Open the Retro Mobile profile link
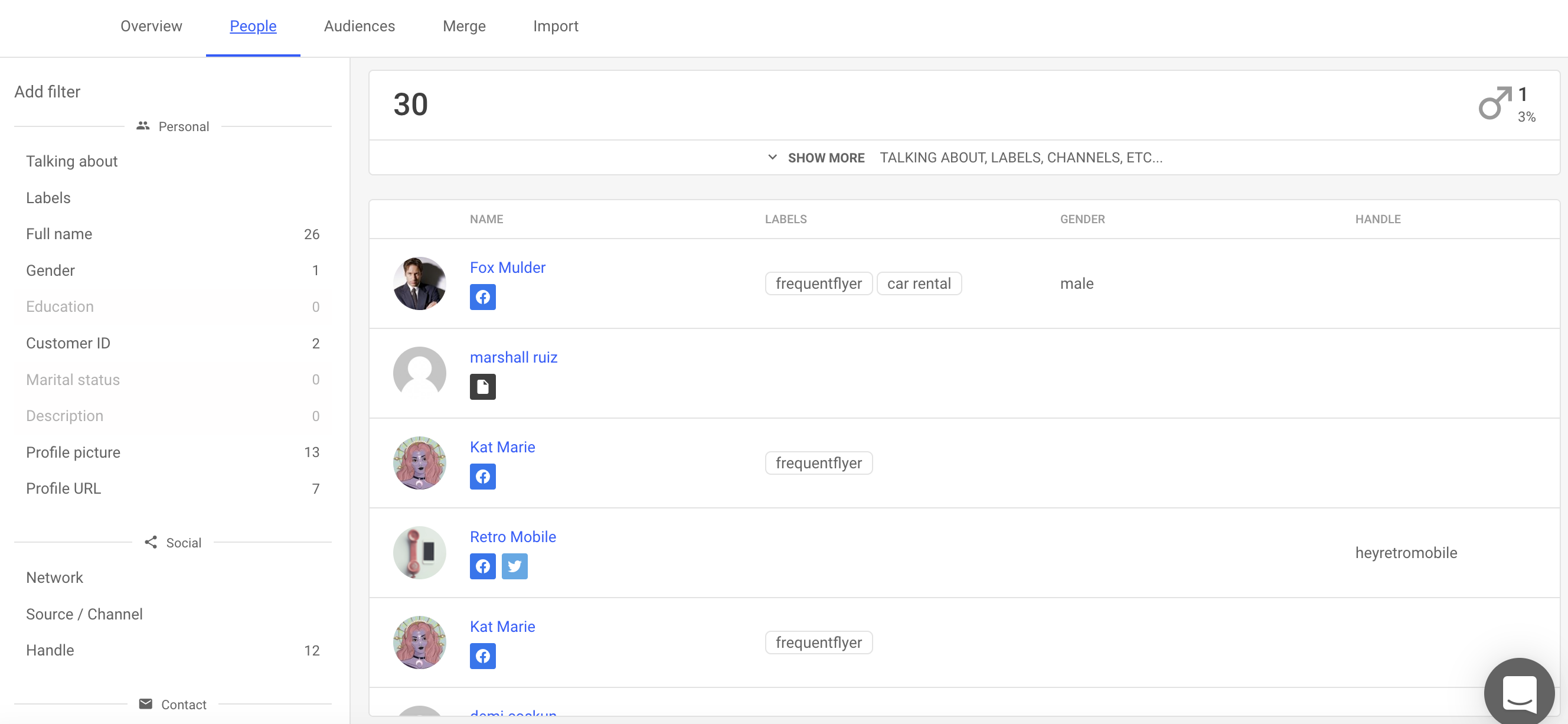The height and width of the screenshot is (724, 1568). click(512, 536)
